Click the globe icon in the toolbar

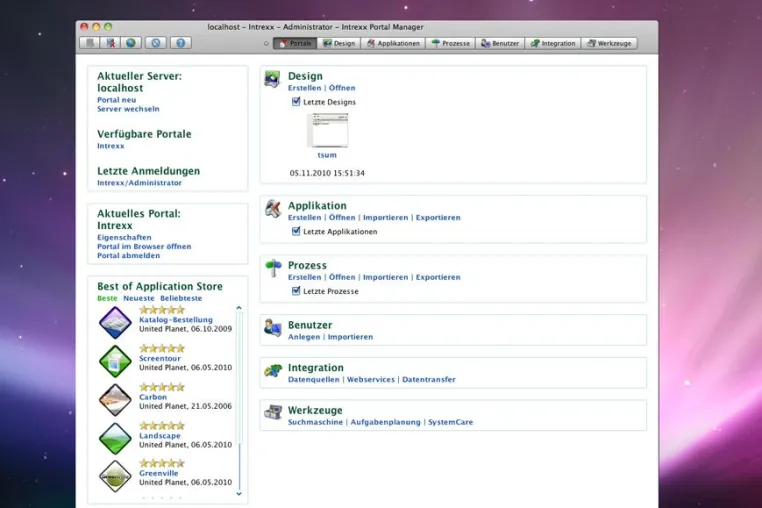pos(131,43)
